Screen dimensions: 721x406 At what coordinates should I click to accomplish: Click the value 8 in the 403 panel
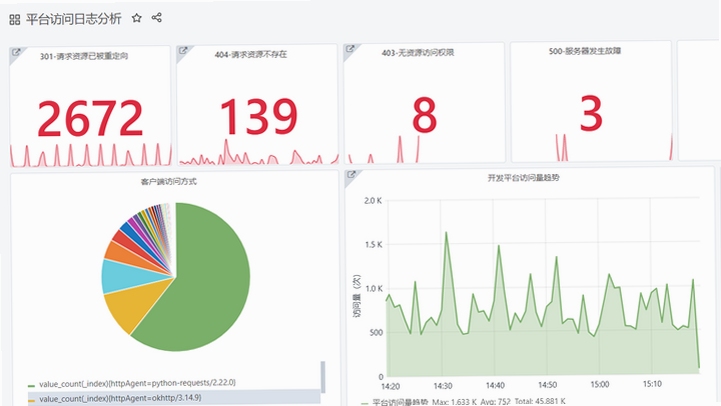click(424, 114)
